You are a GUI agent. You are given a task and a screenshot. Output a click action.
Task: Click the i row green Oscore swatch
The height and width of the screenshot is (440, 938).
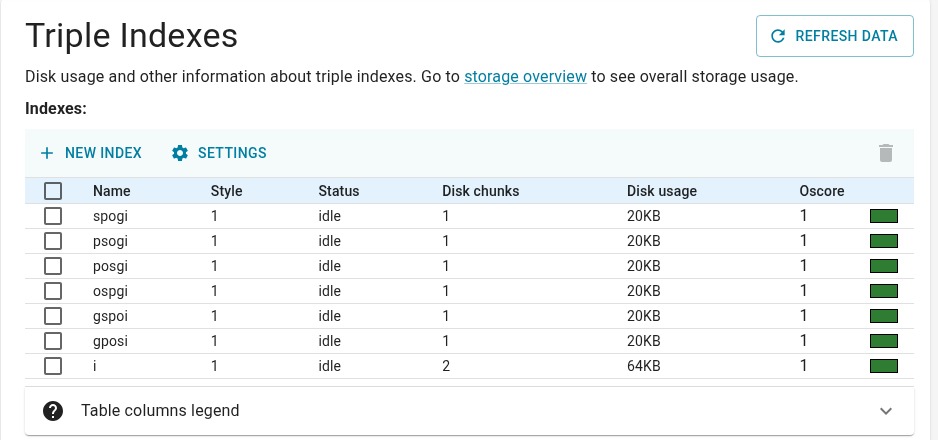884,366
